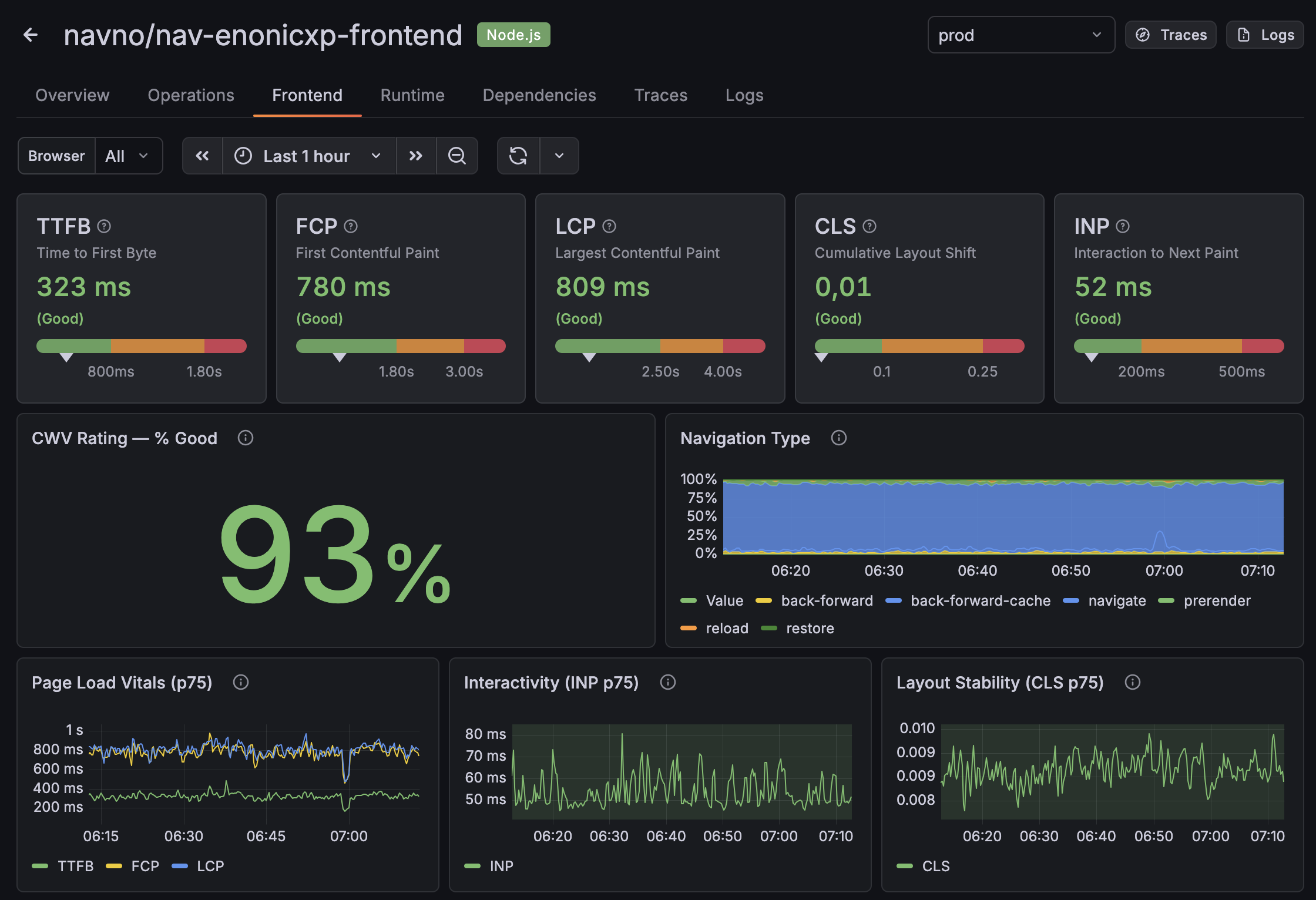This screenshot has width=1316, height=900.
Task: Switch to the Dependencies tab
Action: pos(539,95)
